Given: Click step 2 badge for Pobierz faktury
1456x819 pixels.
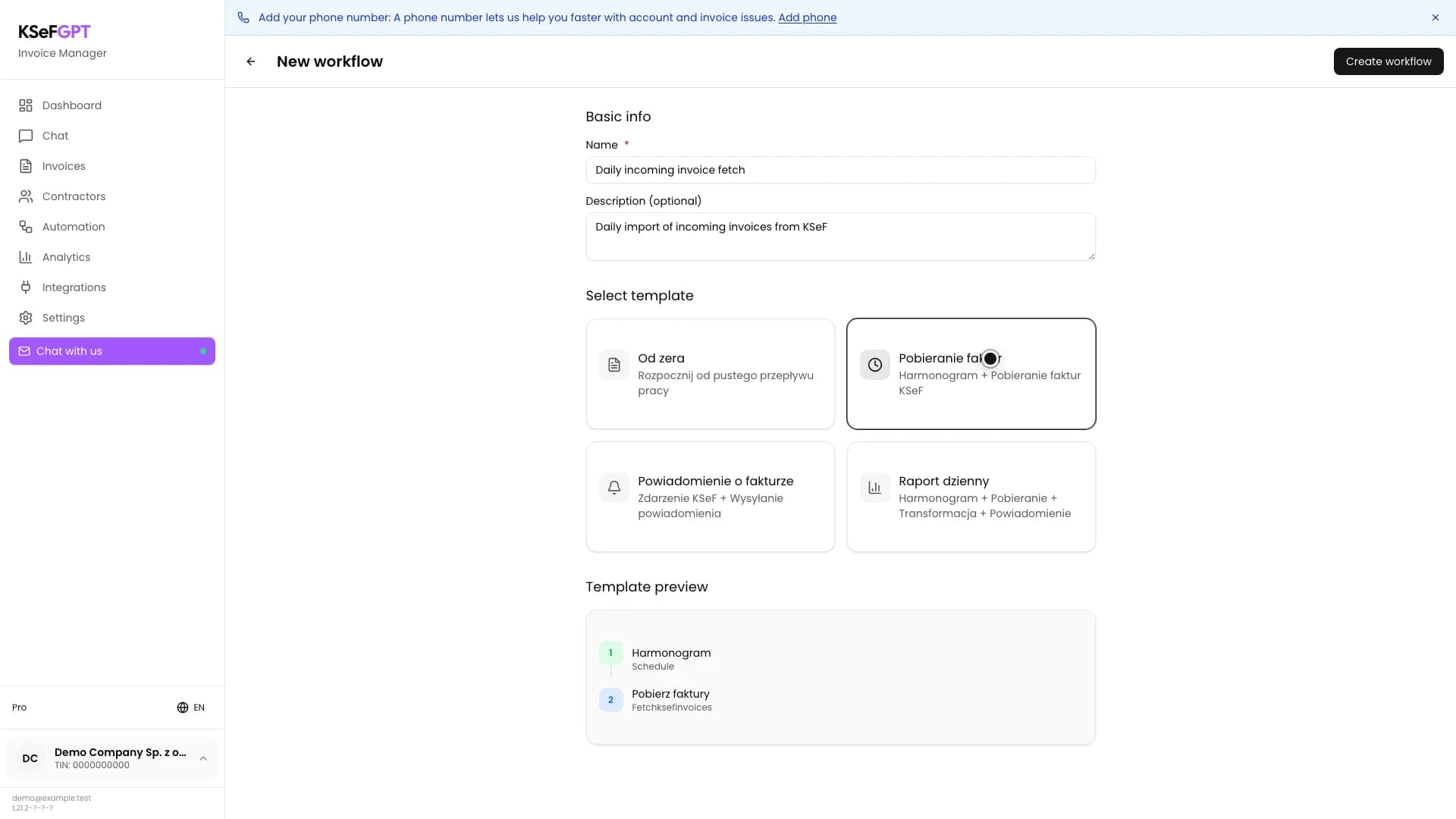Looking at the screenshot, I should coord(610,700).
